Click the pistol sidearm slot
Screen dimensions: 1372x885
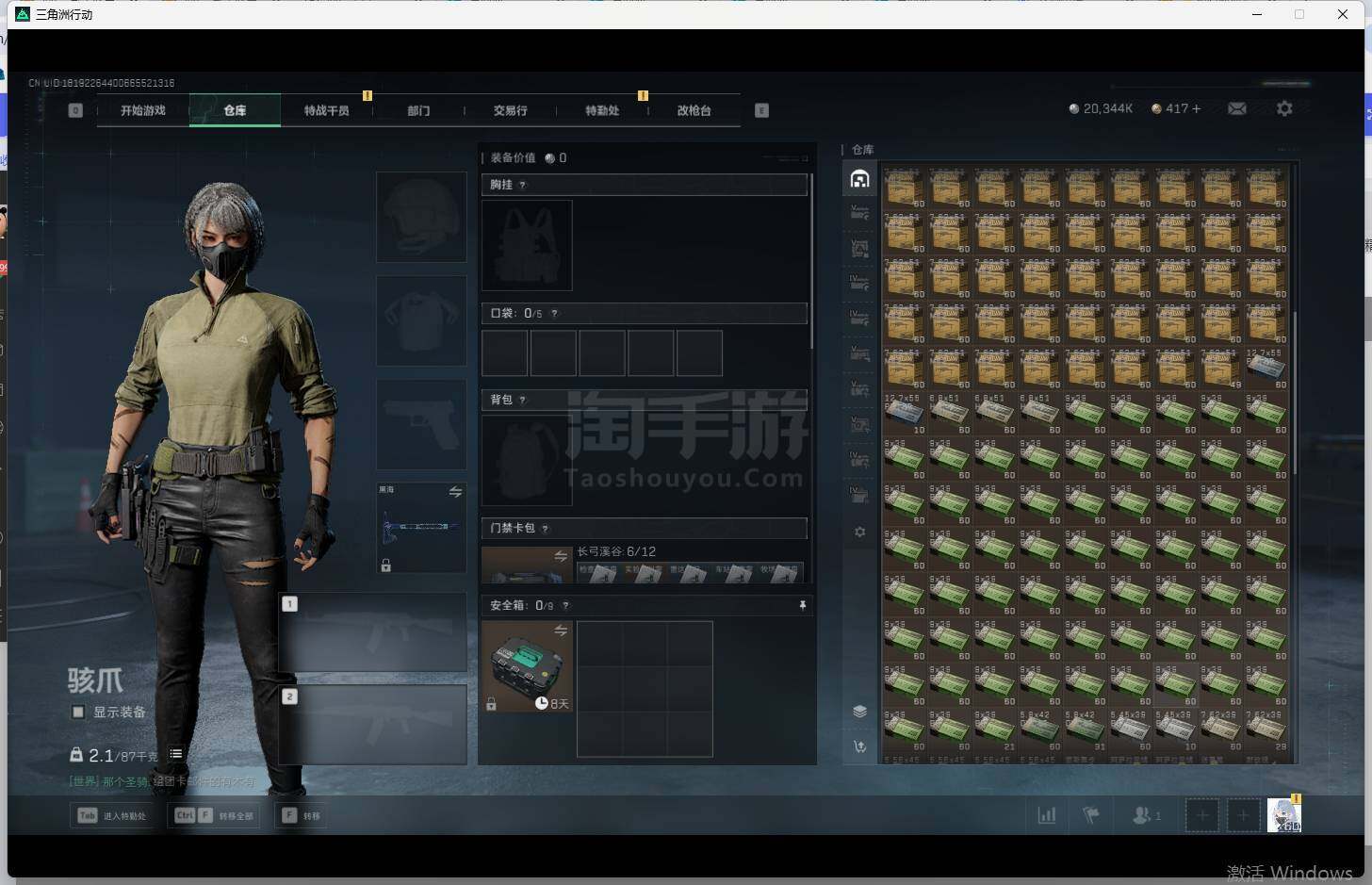click(421, 424)
